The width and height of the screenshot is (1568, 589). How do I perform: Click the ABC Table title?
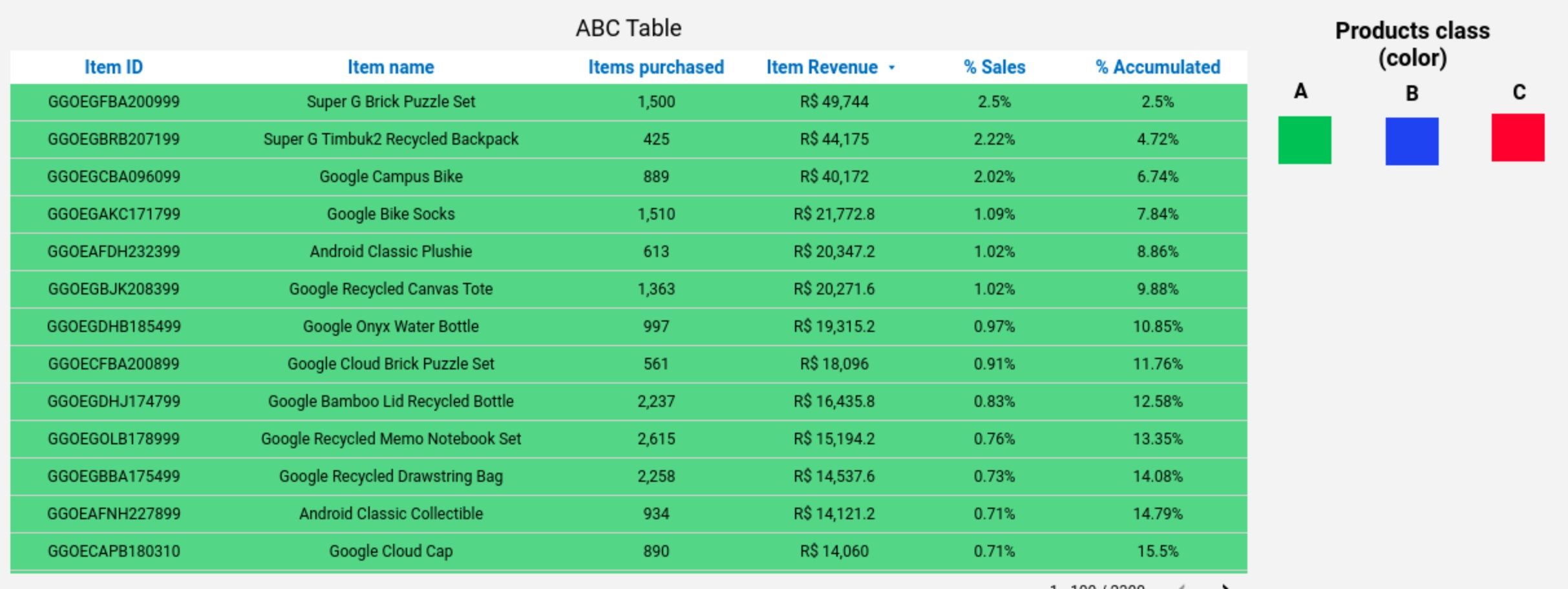click(x=628, y=28)
